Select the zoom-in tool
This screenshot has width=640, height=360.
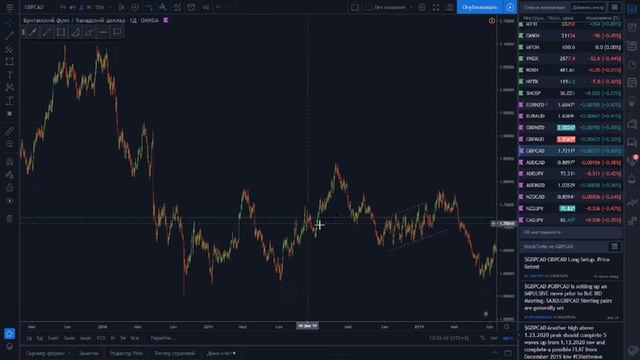tap(9, 144)
